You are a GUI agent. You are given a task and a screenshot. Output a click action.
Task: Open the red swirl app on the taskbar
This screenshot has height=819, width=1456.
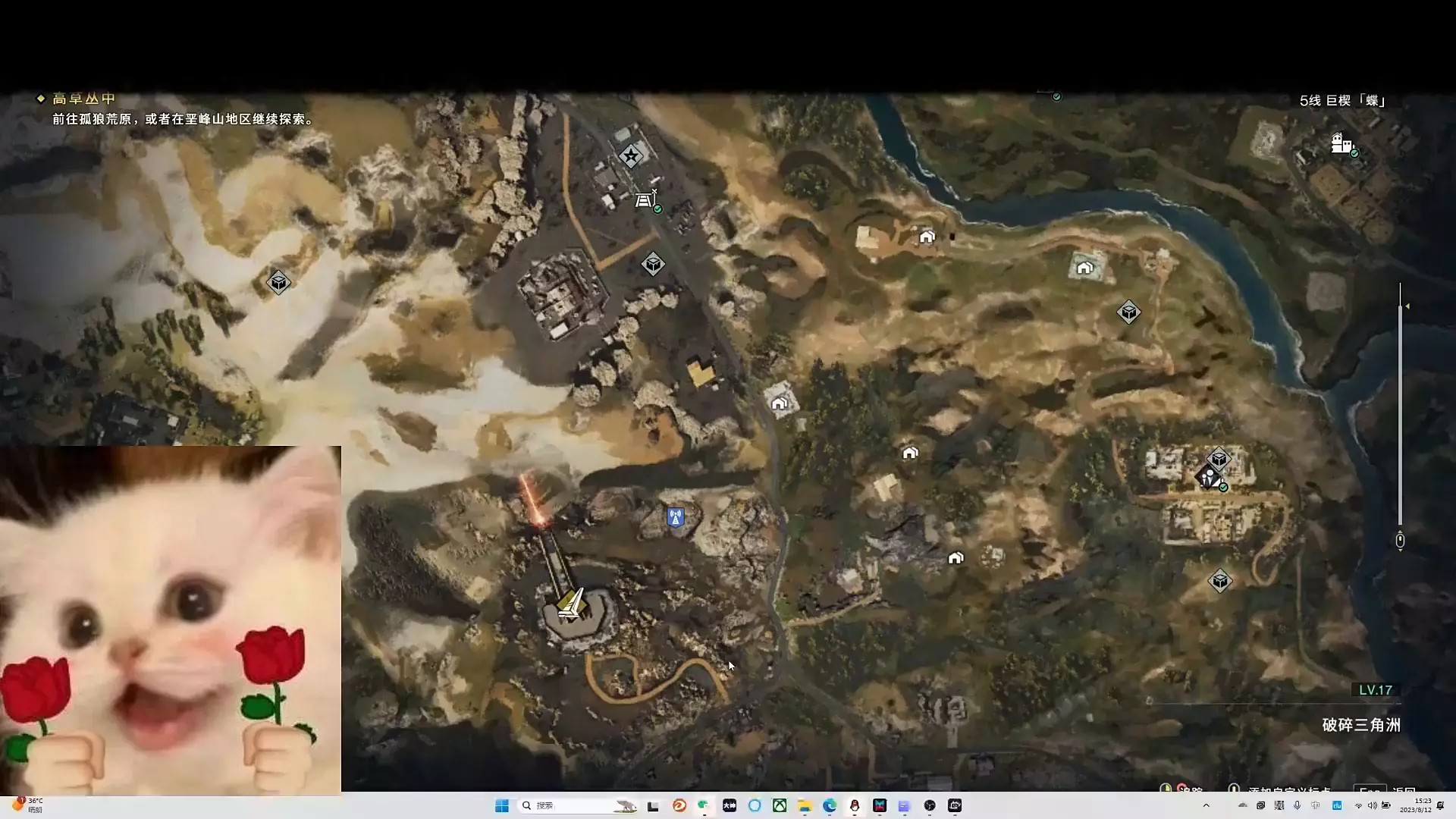679,805
